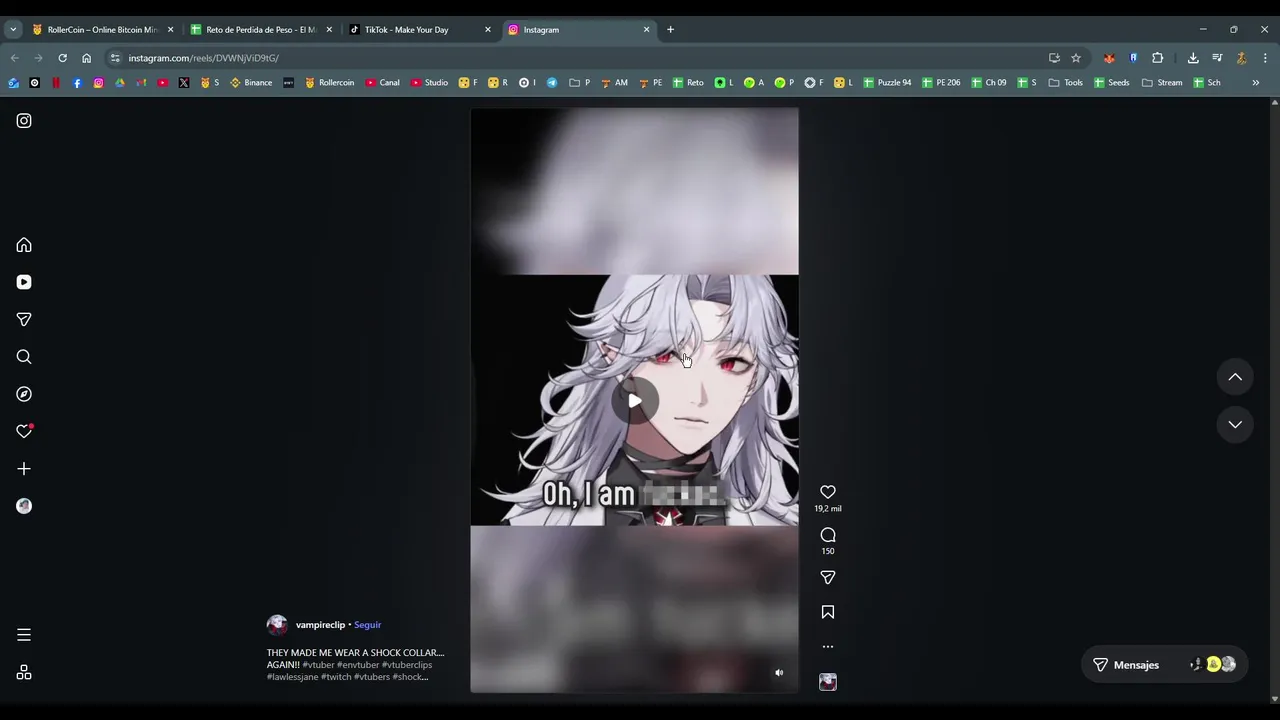Open the Telegram bookmark icon
Viewport: 1280px width, 720px height.
coord(552,83)
